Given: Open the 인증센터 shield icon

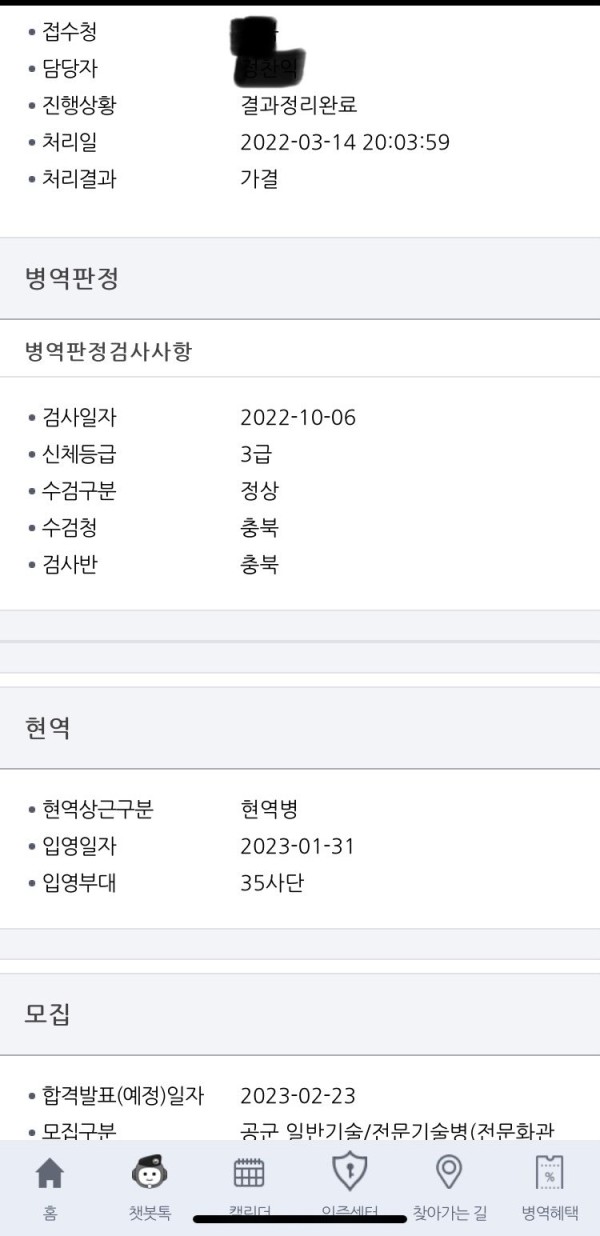Looking at the screenshot, I should point(349,1171).
